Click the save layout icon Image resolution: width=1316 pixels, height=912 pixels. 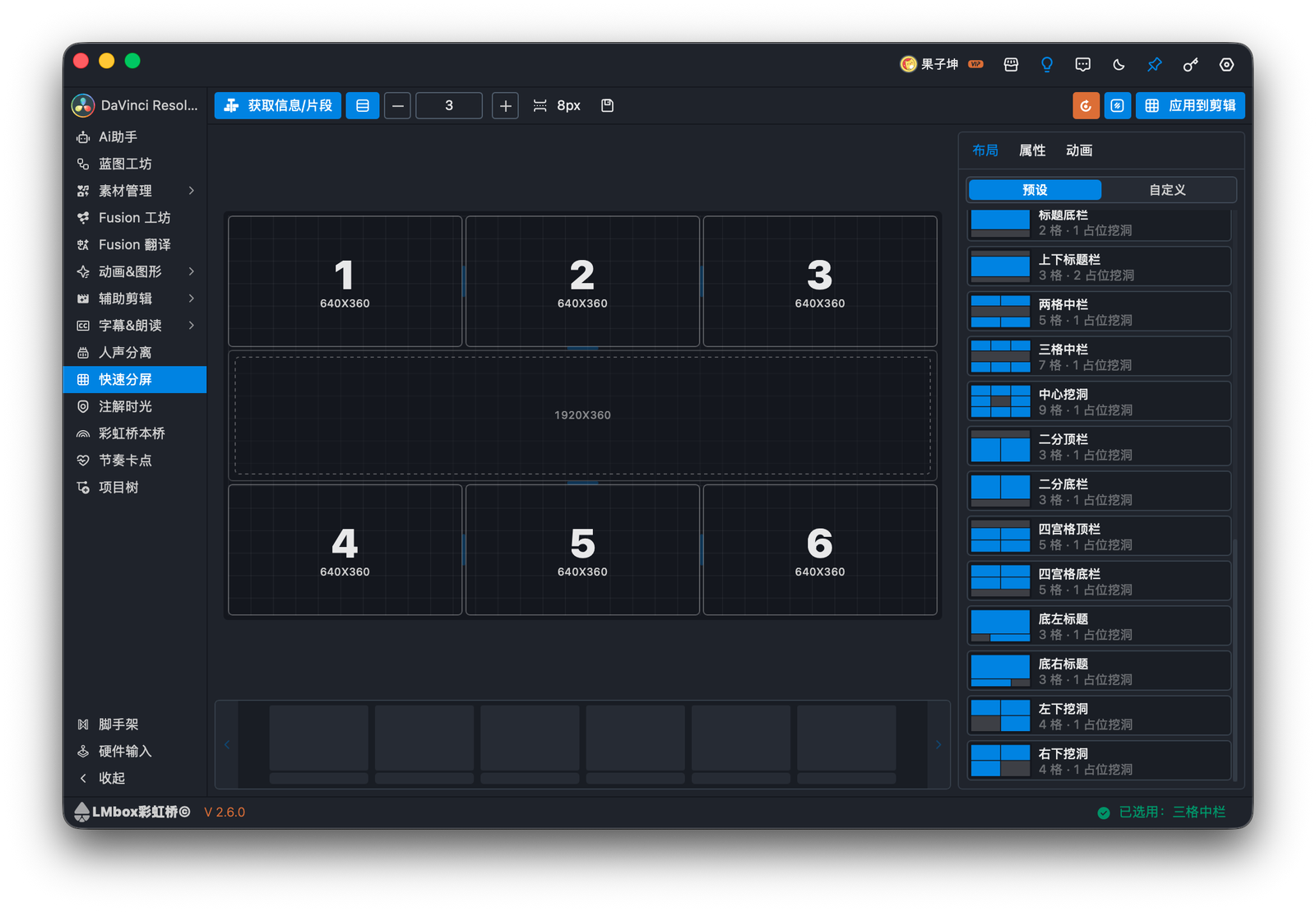[x=607, y=105]
